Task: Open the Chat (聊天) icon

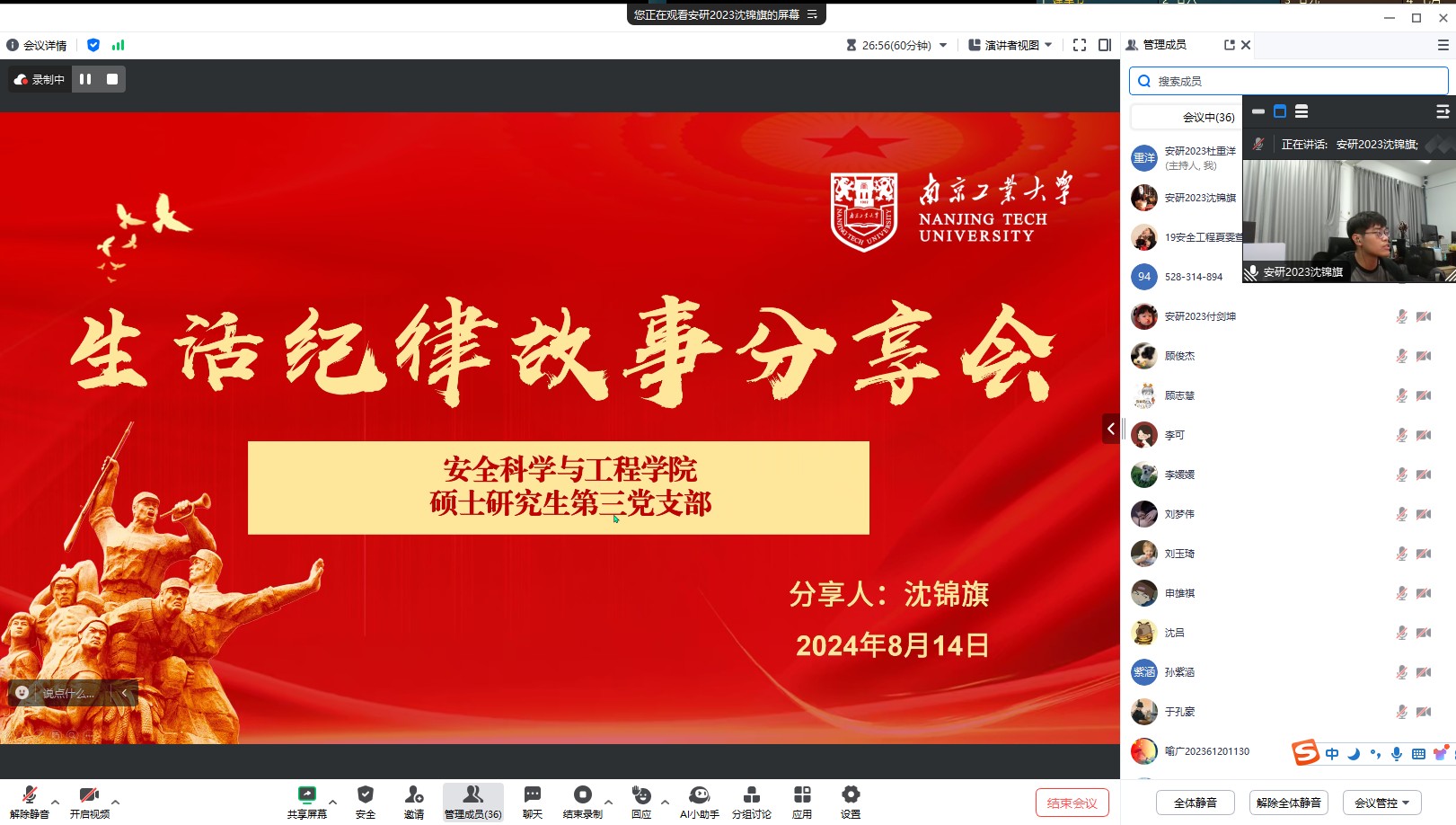Action: tap(532, 795)
